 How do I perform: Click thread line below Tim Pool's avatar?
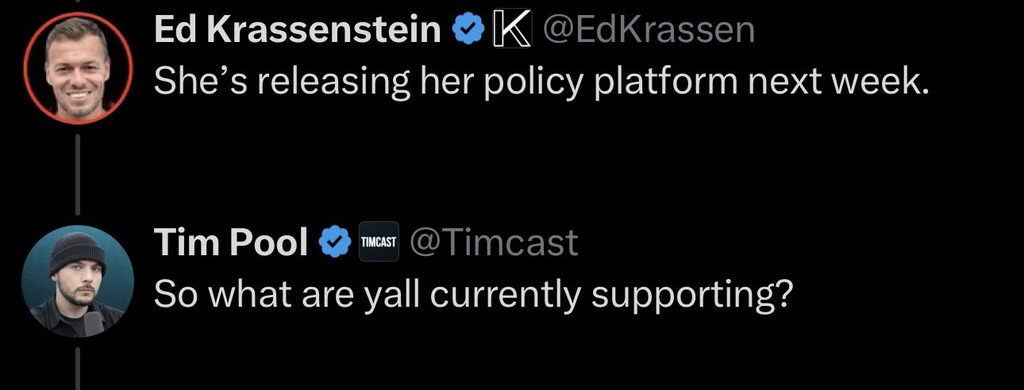pos(78,368)
